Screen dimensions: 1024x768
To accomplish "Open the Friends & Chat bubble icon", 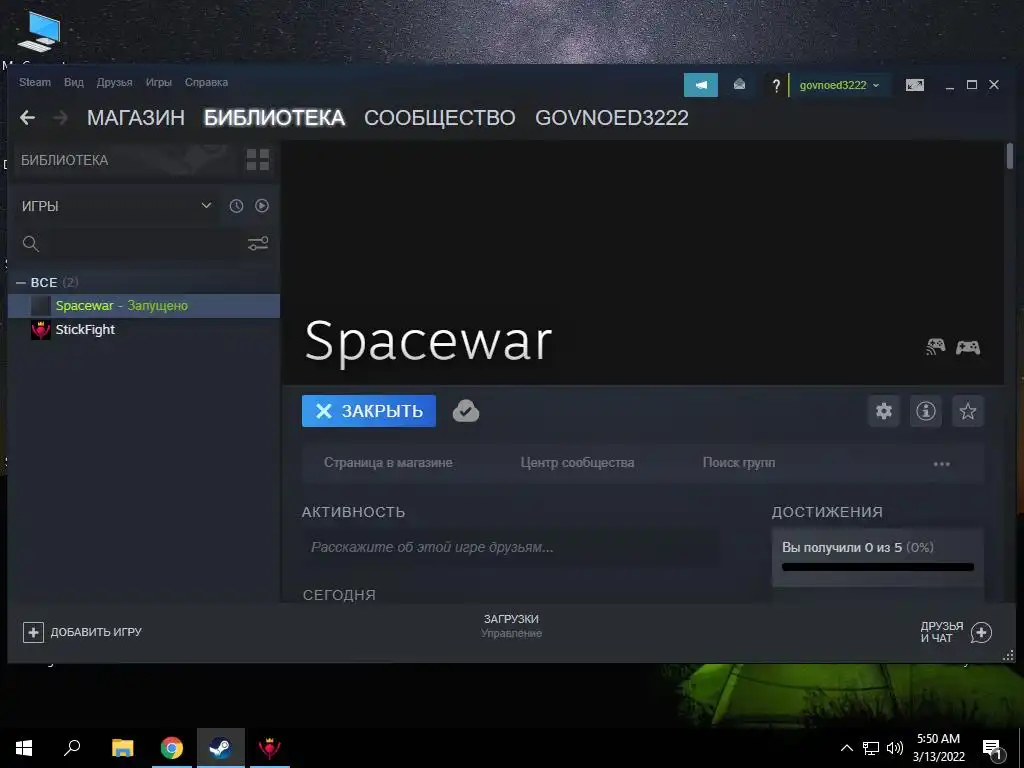I will 981,632.
